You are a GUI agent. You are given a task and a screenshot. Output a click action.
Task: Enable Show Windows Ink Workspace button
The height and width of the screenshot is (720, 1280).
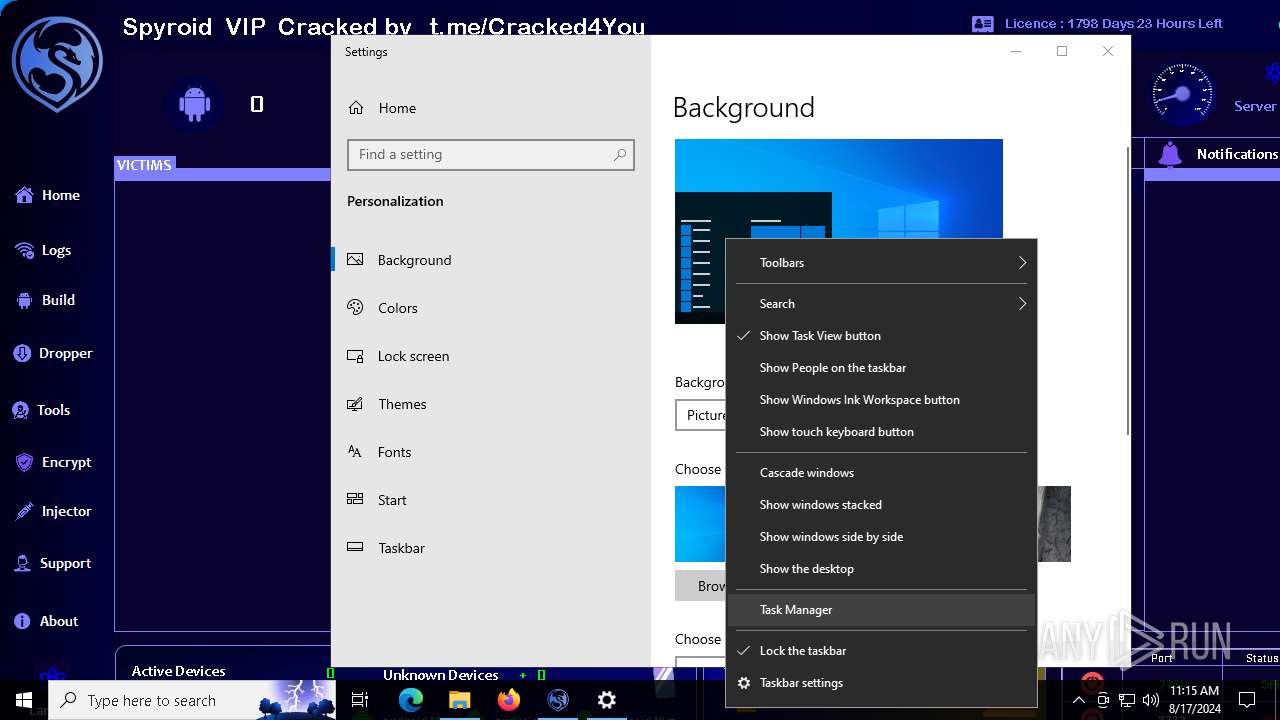coord(881,400)
